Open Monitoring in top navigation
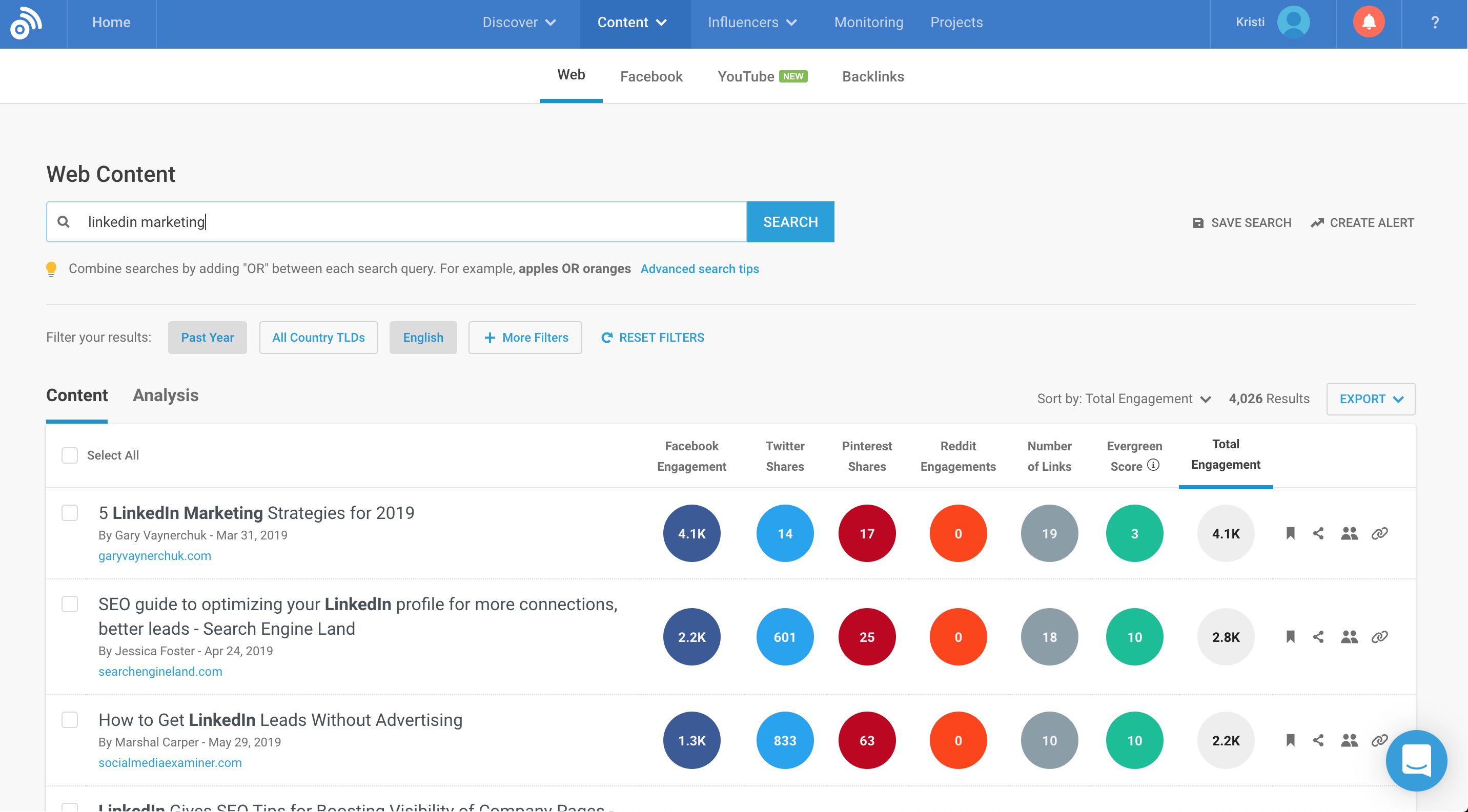The image size is (1468, 812). point(868,22)
